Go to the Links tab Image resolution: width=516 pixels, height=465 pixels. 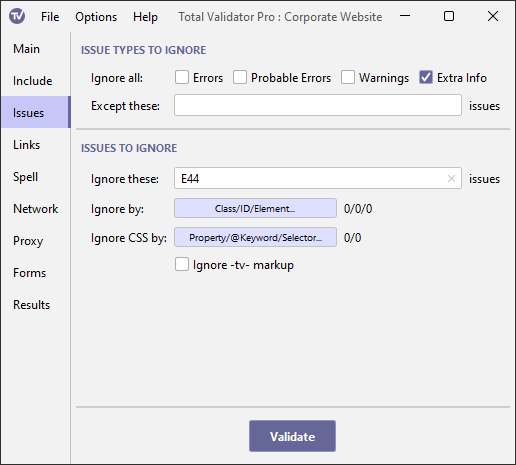coord(36,145)
